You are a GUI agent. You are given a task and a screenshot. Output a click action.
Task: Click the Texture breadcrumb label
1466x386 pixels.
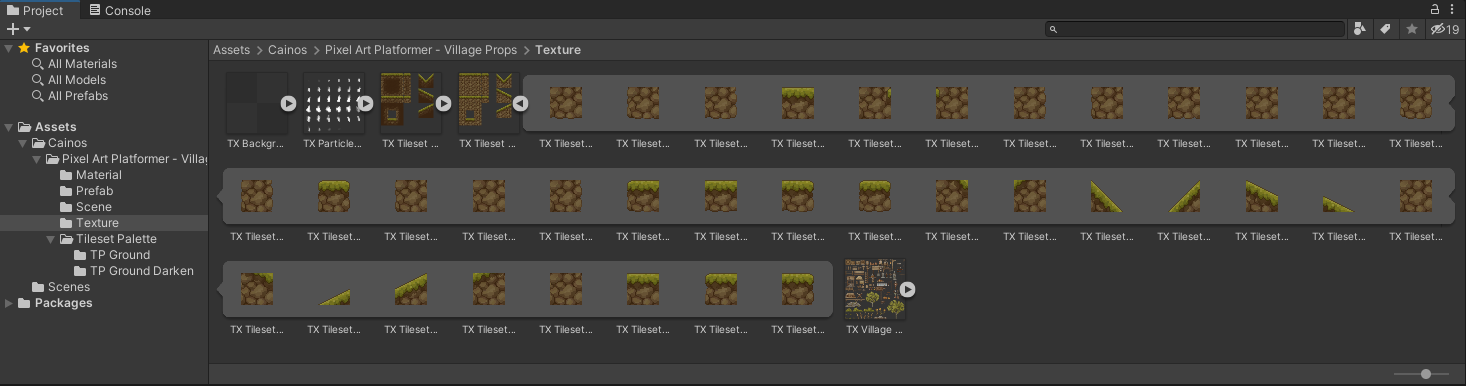(558, 50)
